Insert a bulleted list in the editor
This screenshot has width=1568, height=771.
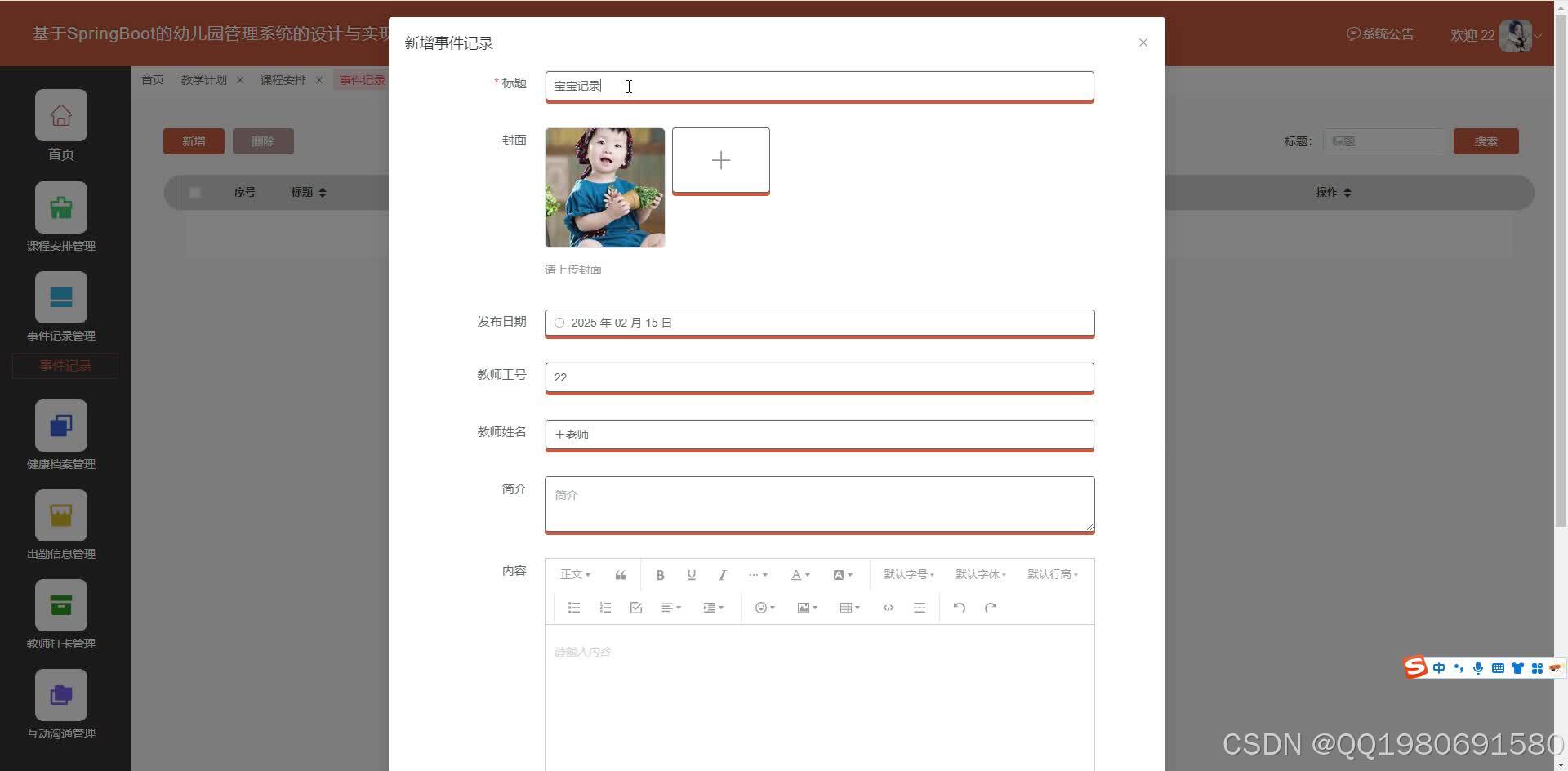[x=573, y=608]
